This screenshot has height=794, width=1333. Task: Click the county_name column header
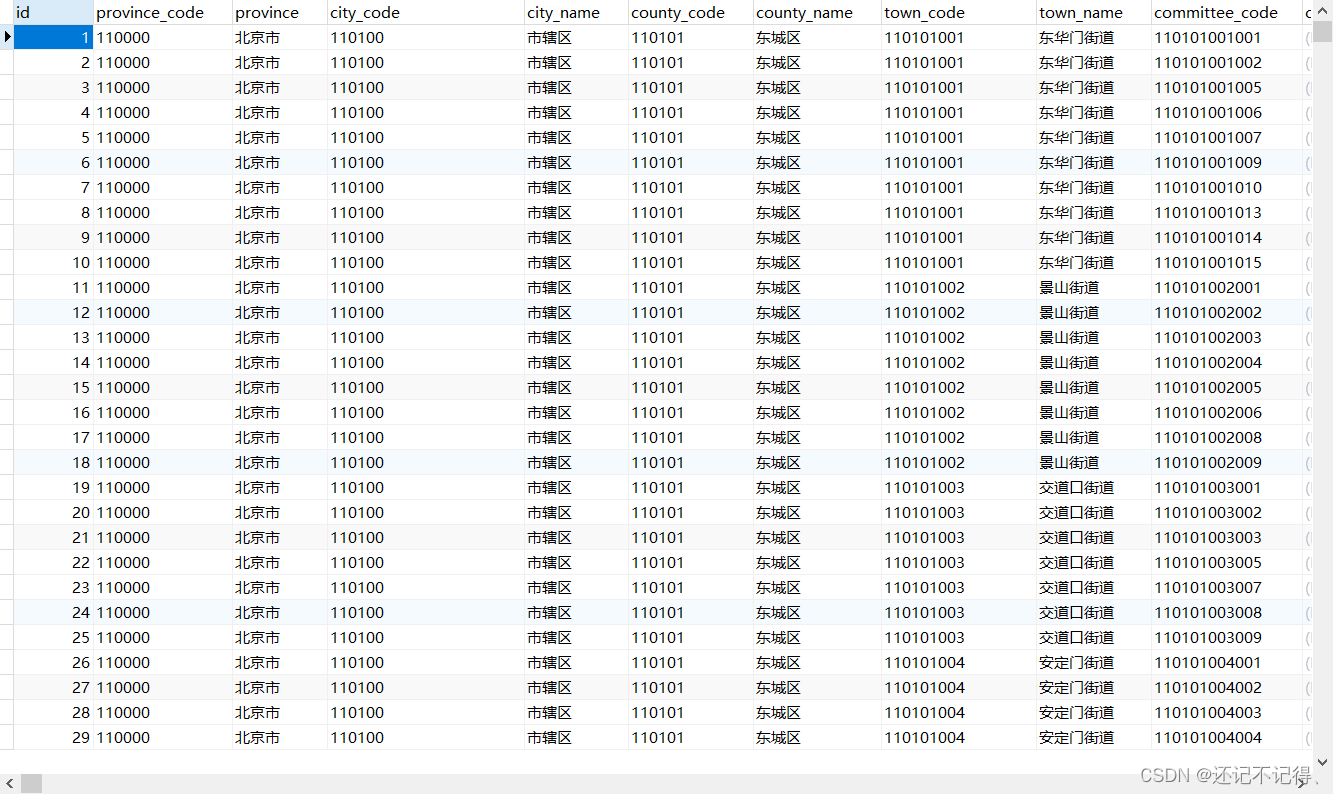point(817,12)
